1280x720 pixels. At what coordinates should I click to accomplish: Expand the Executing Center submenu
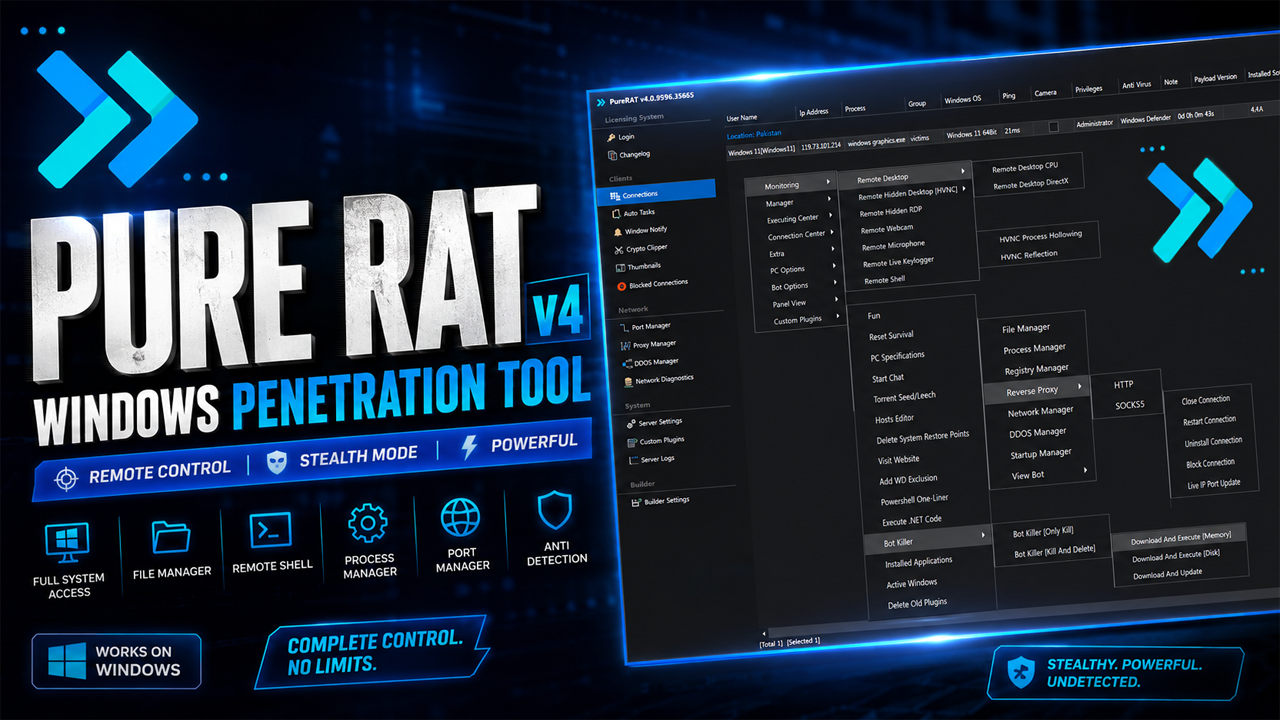point(795,219)
